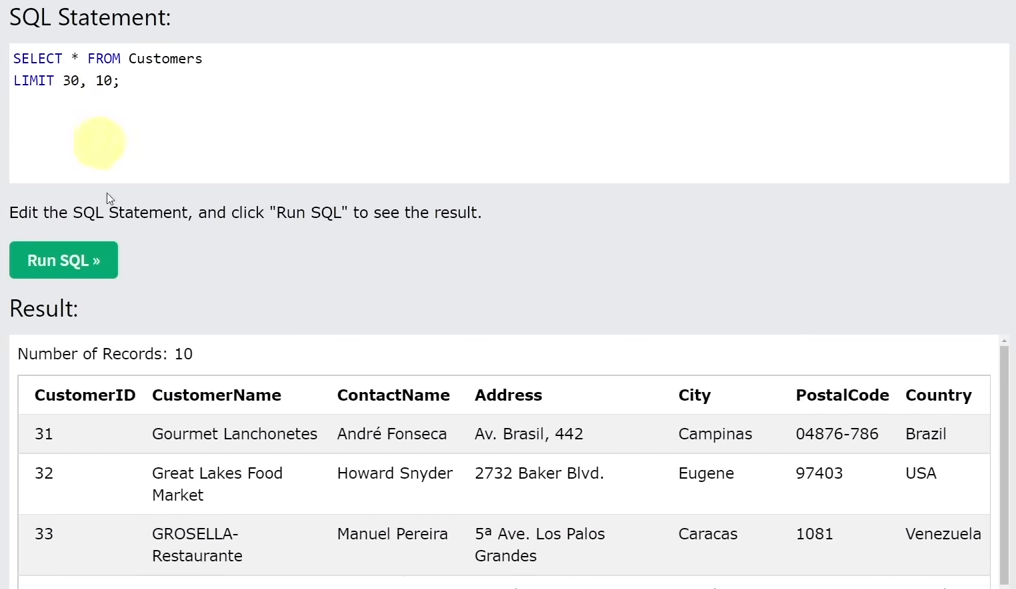Select the Gourmet Lanchonetes row cell
Image resolution: width=1016 pixels, height=589 pixels.
(x=235, y=434)
